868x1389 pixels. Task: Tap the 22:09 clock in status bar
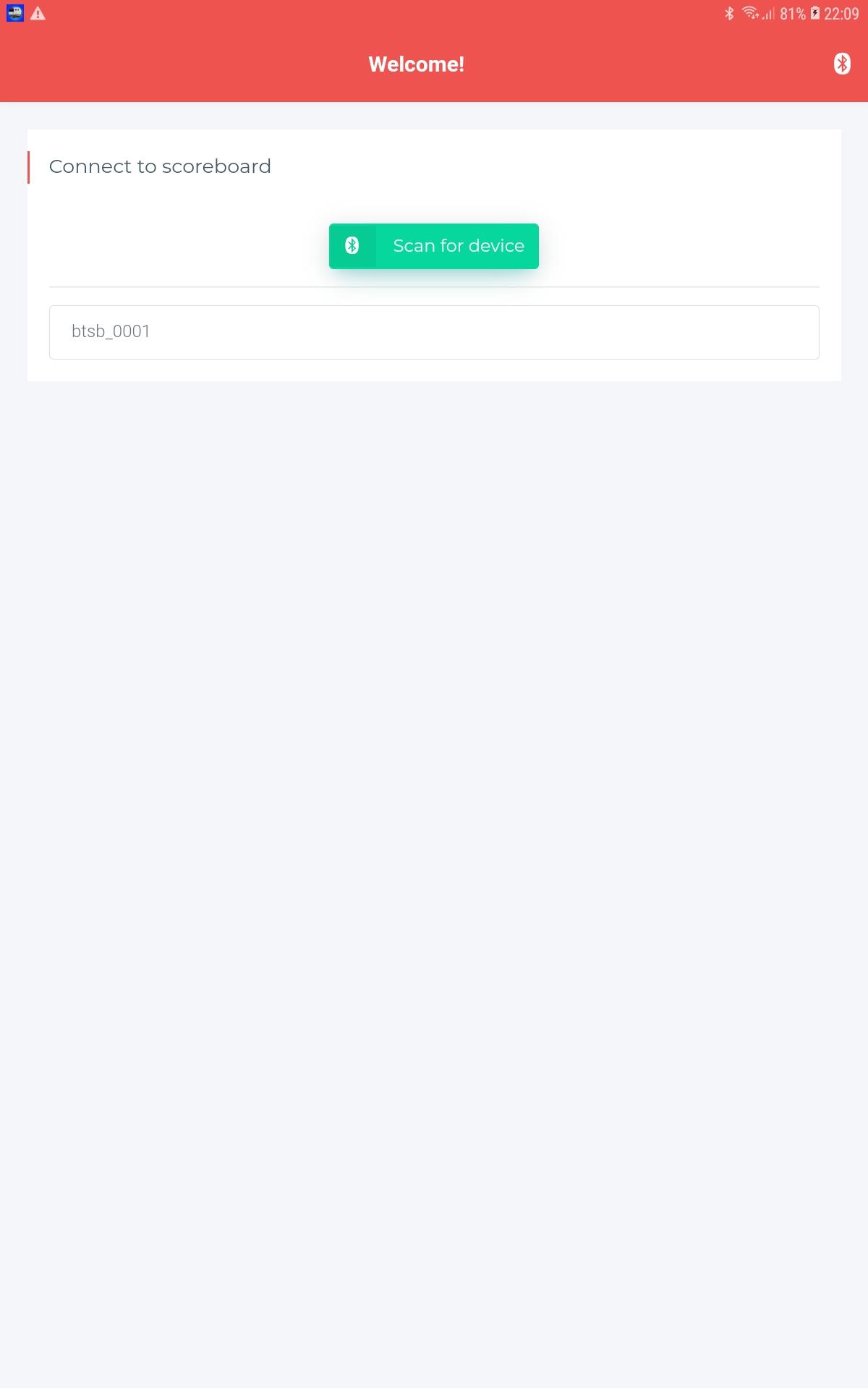point(841,14)
